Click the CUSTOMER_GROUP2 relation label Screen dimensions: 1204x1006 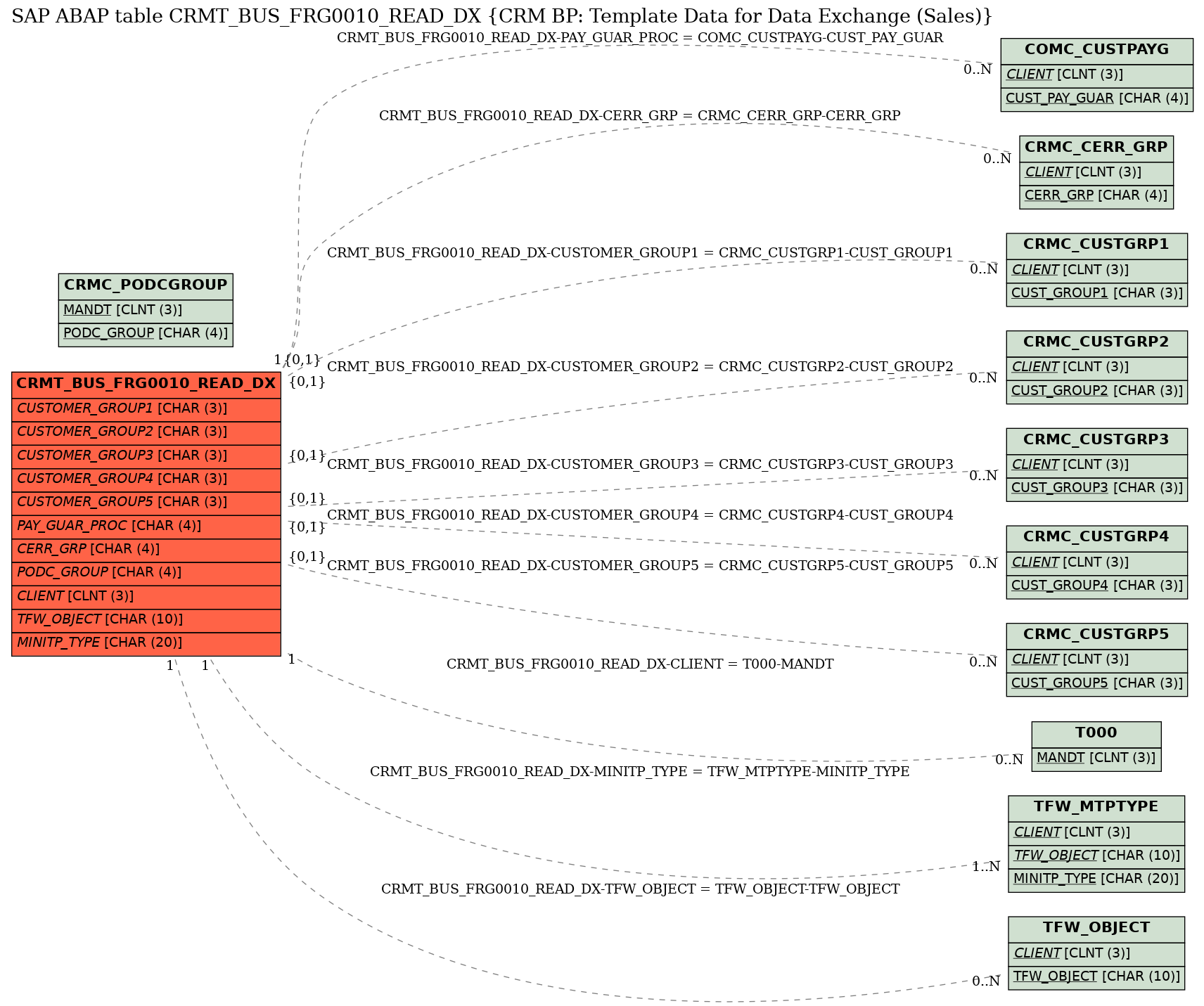640,367
